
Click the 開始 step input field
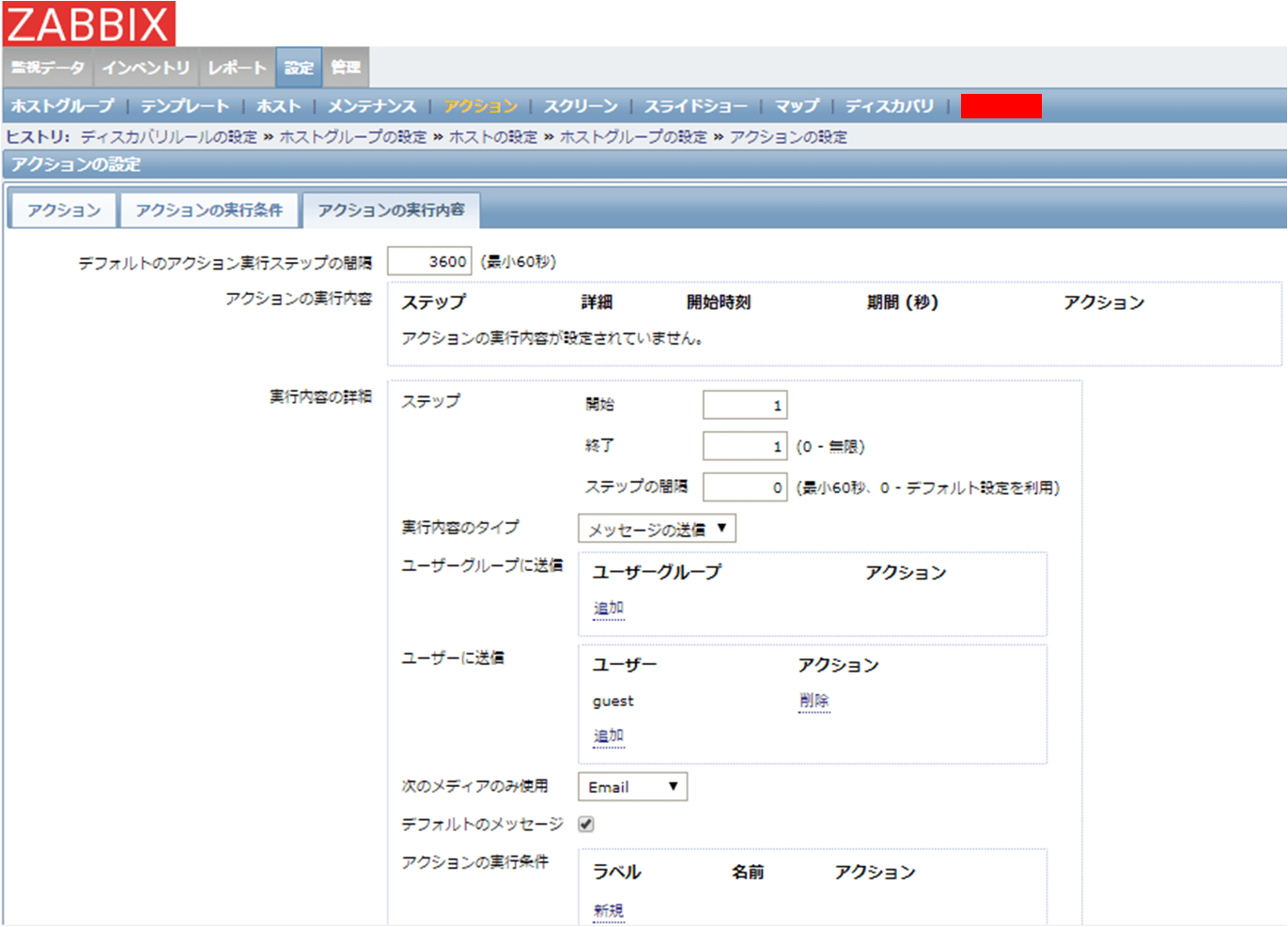tap(745, 405)
